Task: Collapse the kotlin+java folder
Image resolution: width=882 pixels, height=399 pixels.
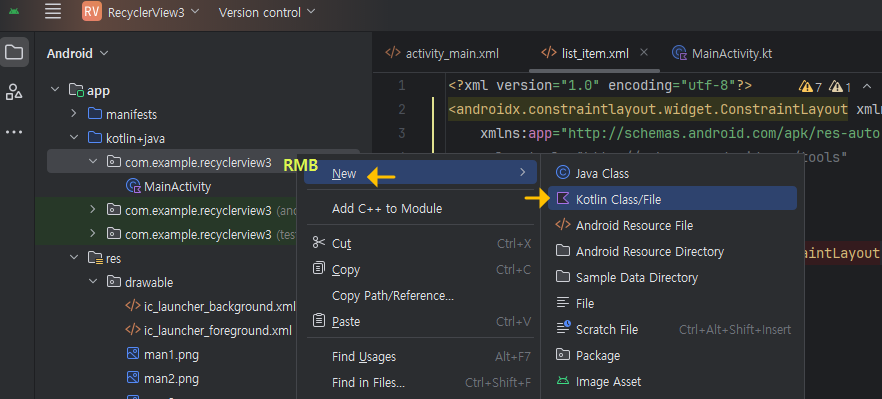Action: pos(74,138)
